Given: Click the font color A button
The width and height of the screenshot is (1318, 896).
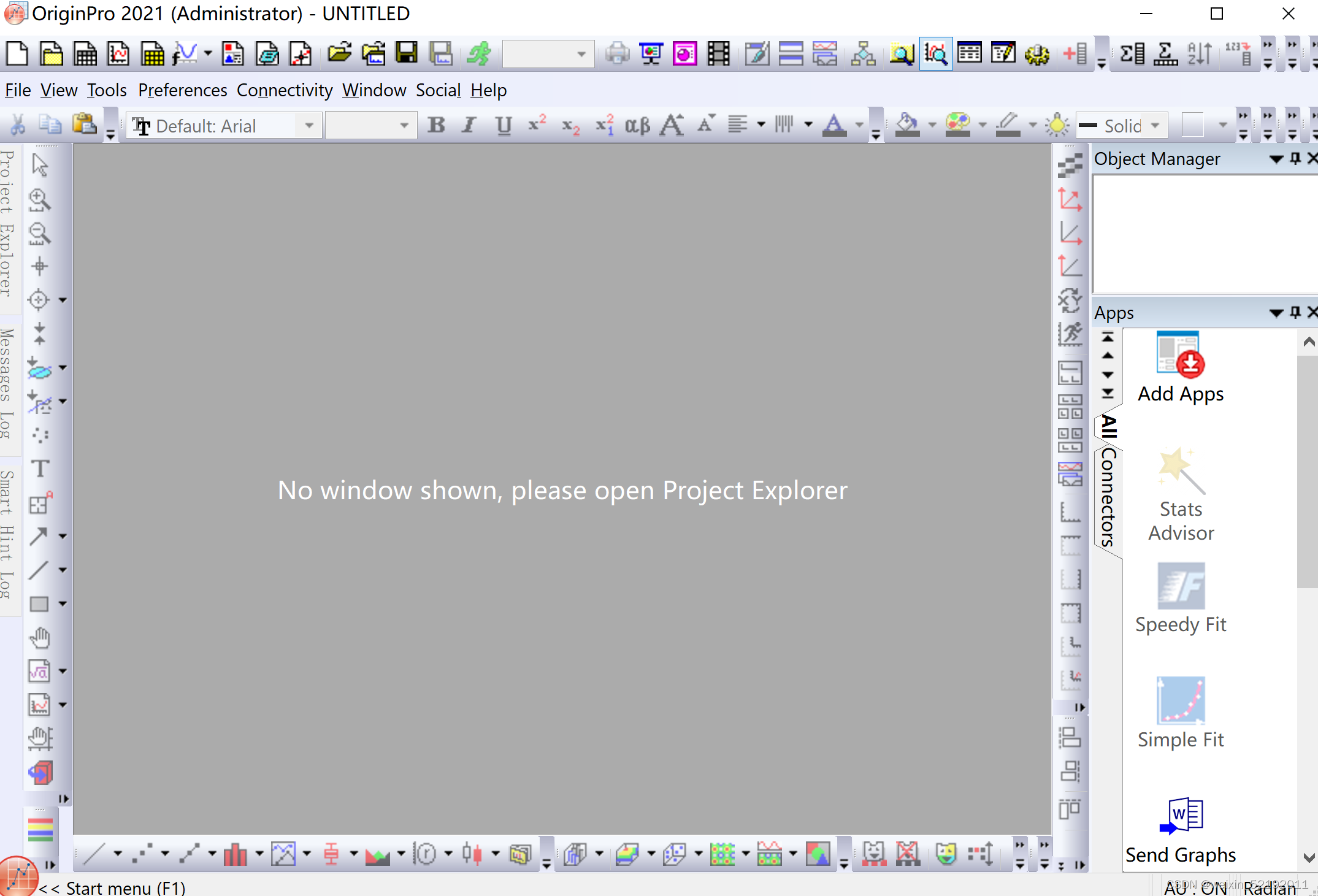Looking at the screenshot, I should (833, 126).
